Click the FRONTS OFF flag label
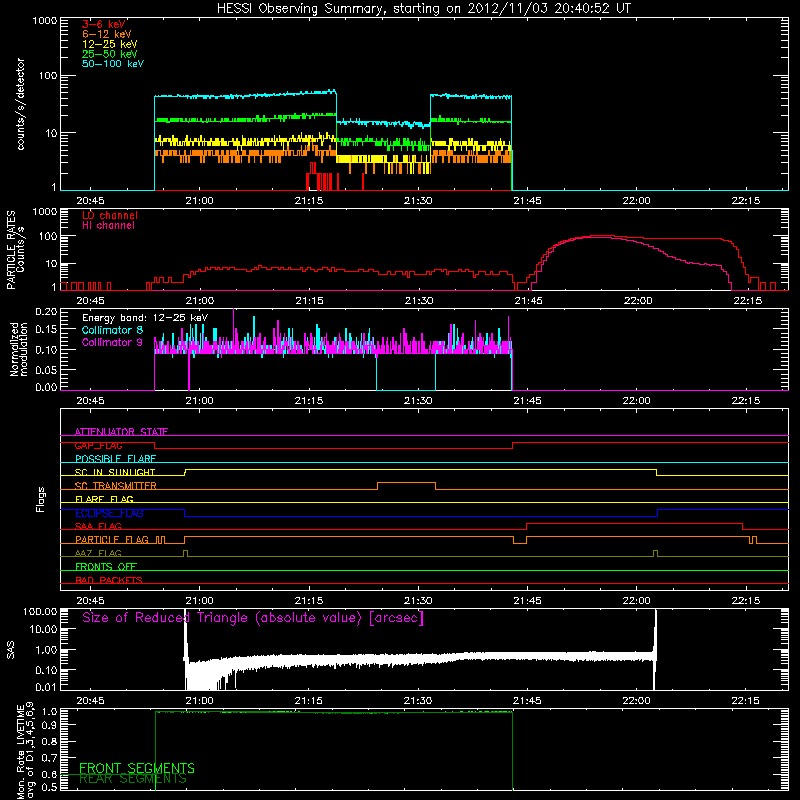800x800 pixels. 106,566
